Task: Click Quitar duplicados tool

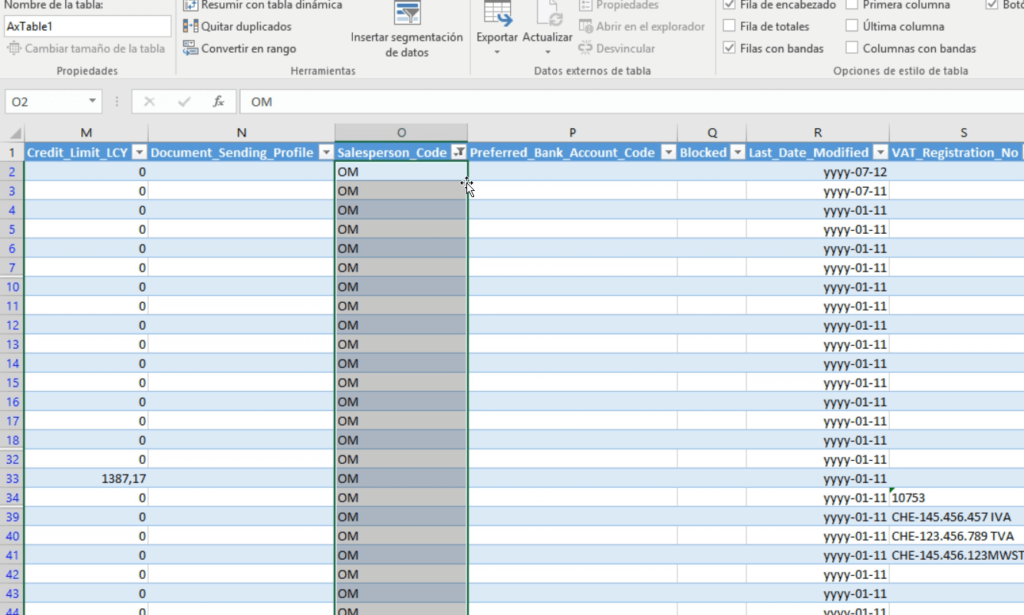Action: pyautogui.click(x=238, y=27)
